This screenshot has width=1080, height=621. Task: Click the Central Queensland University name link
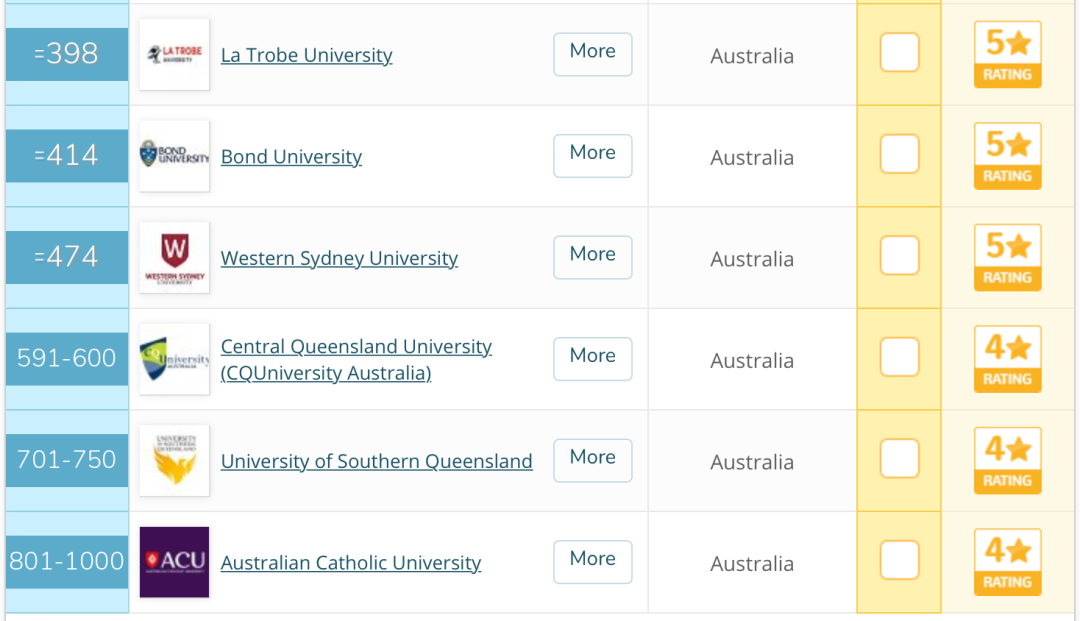click(356, 359)
